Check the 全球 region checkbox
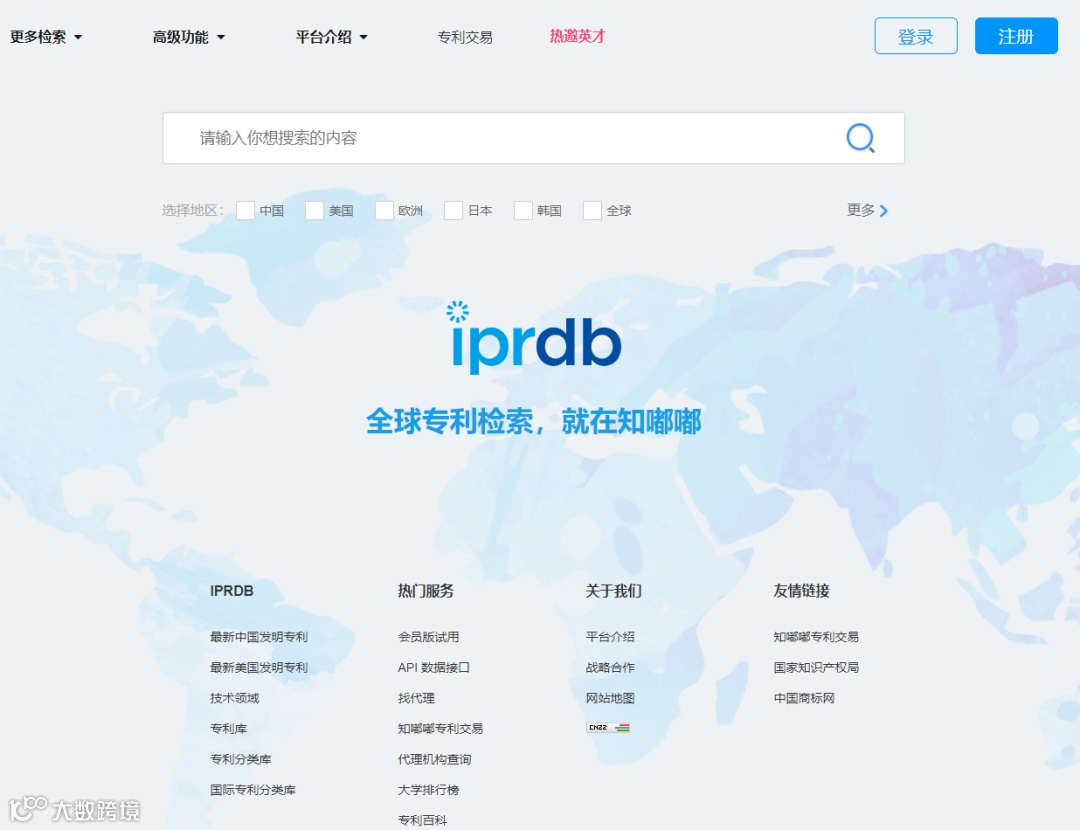Screen dimensions: 1080x830 coord(592,210)
